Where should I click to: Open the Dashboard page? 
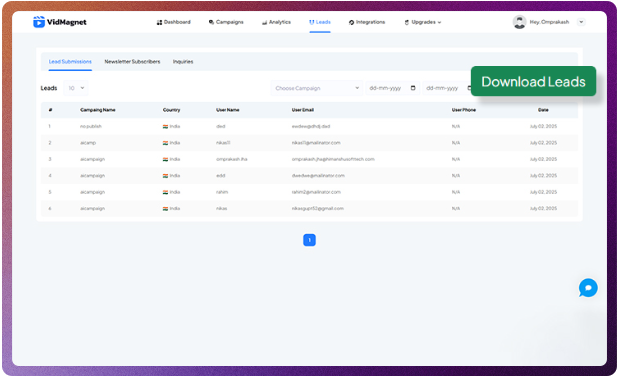(173, 22)
